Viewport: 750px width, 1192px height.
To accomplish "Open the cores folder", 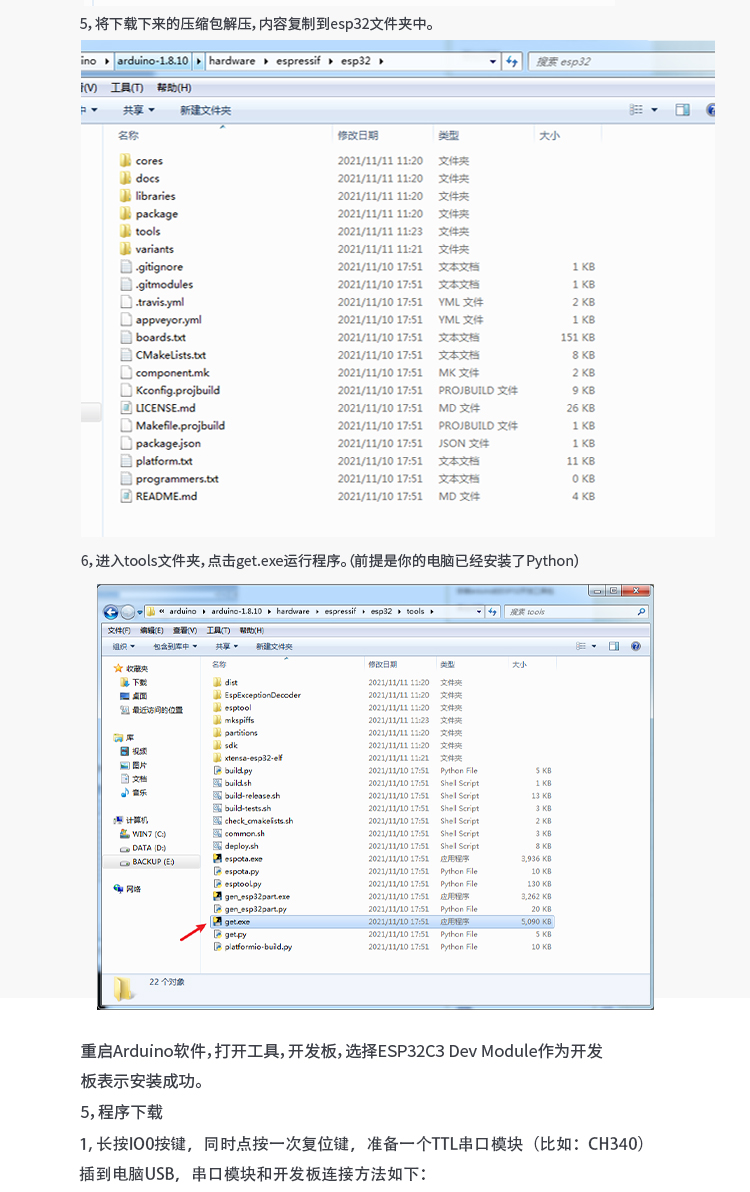I will [x=148, y=161].
